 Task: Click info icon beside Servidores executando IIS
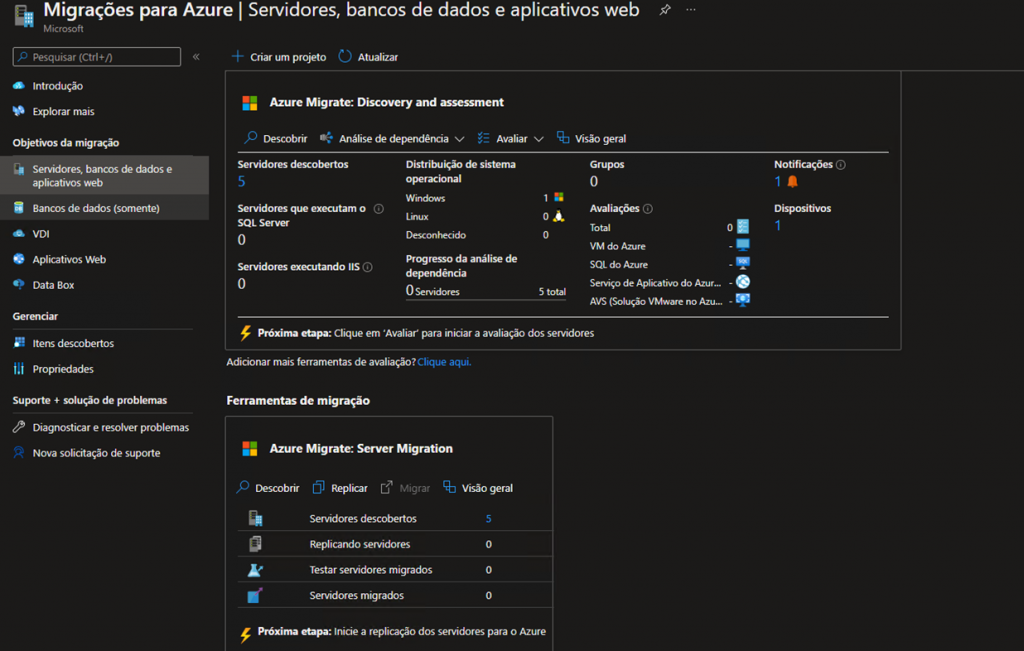point(368,267)
